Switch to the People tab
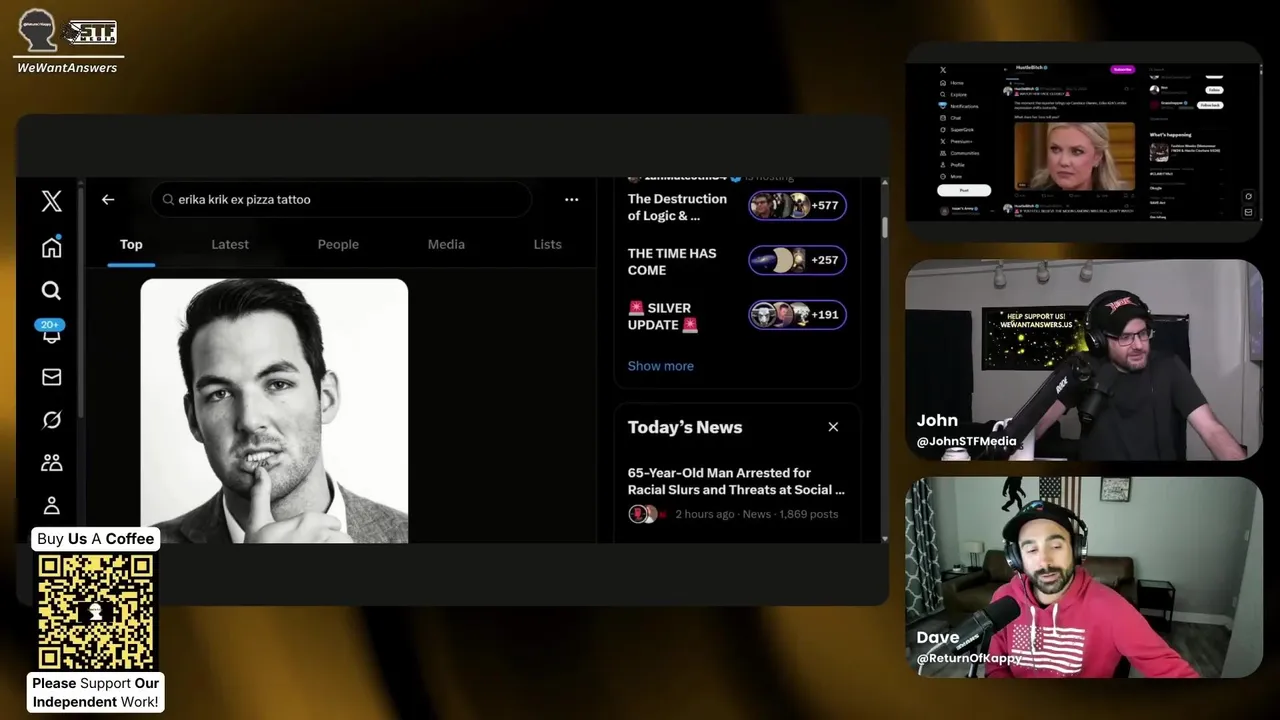 click(x=338, y=244)
